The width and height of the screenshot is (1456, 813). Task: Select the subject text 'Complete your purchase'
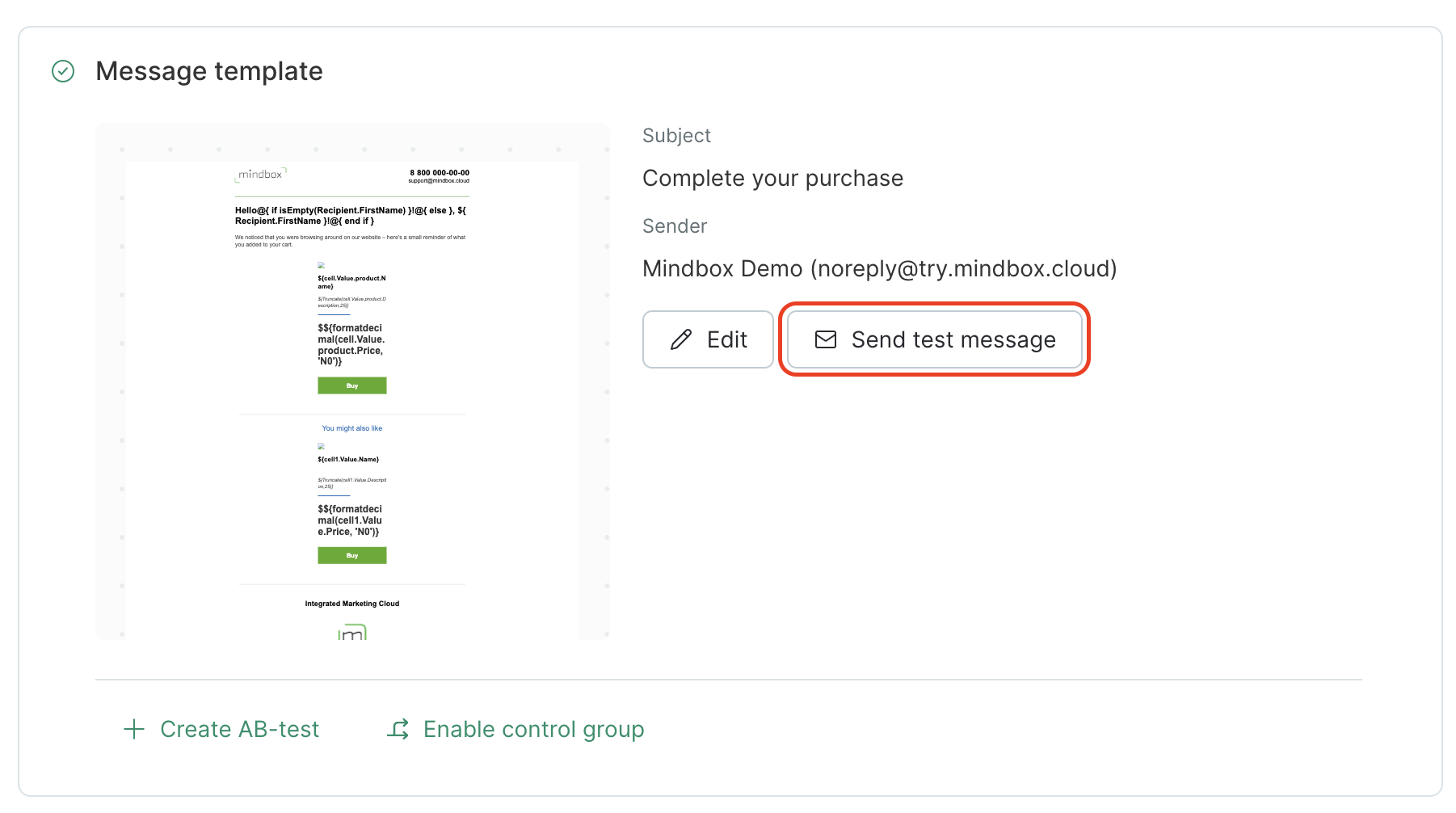tap(772, 178)
